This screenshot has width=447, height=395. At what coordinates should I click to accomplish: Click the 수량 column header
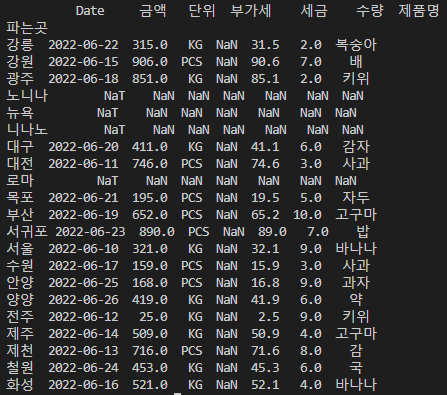pyautogui.click(x=370, y=11)
